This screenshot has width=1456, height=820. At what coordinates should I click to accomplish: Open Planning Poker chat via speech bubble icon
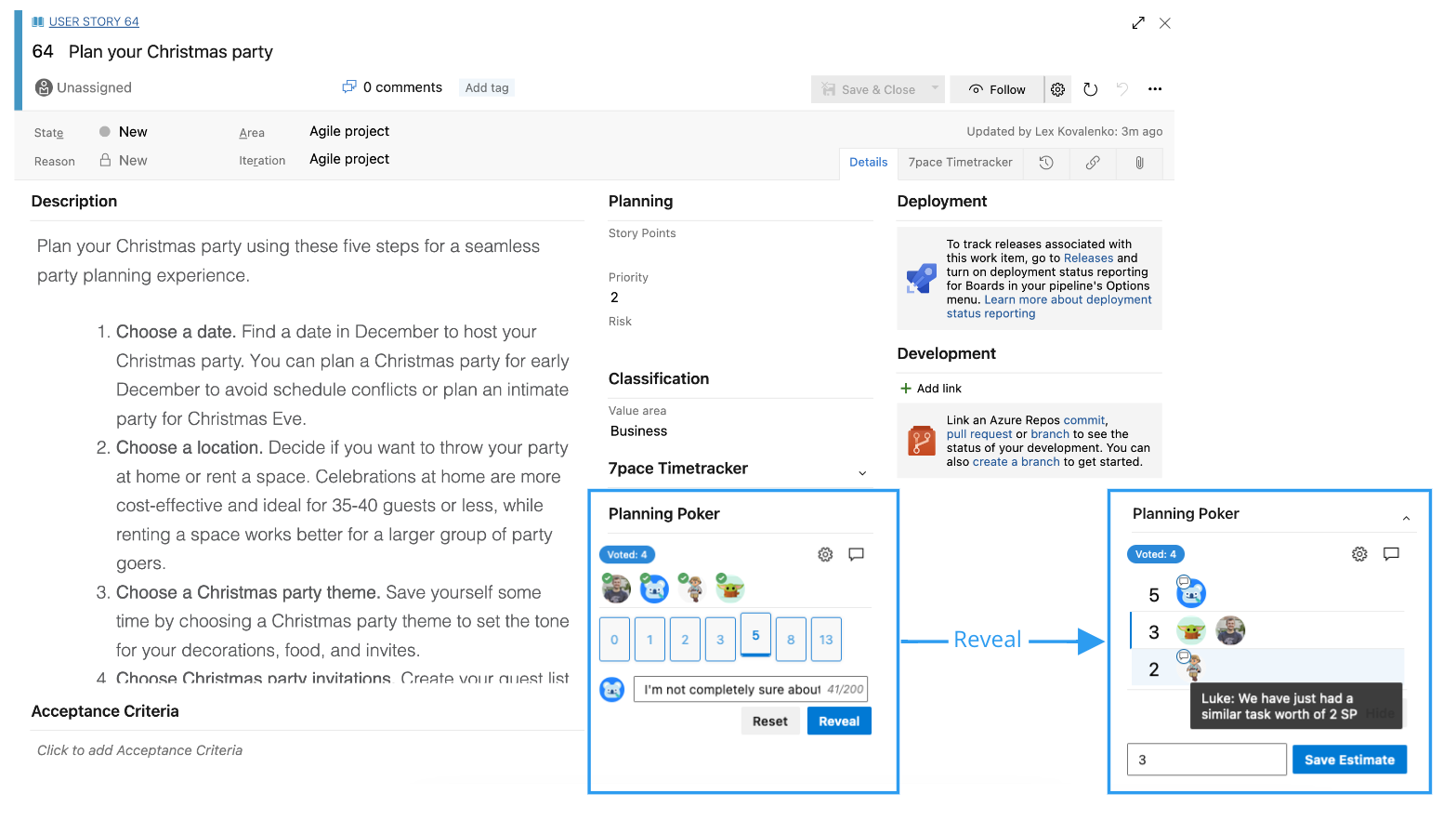856,554
